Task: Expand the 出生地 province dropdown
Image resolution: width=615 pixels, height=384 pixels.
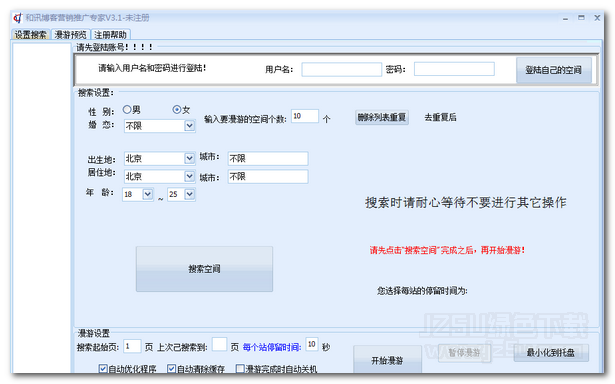Action: coord(189,158)
